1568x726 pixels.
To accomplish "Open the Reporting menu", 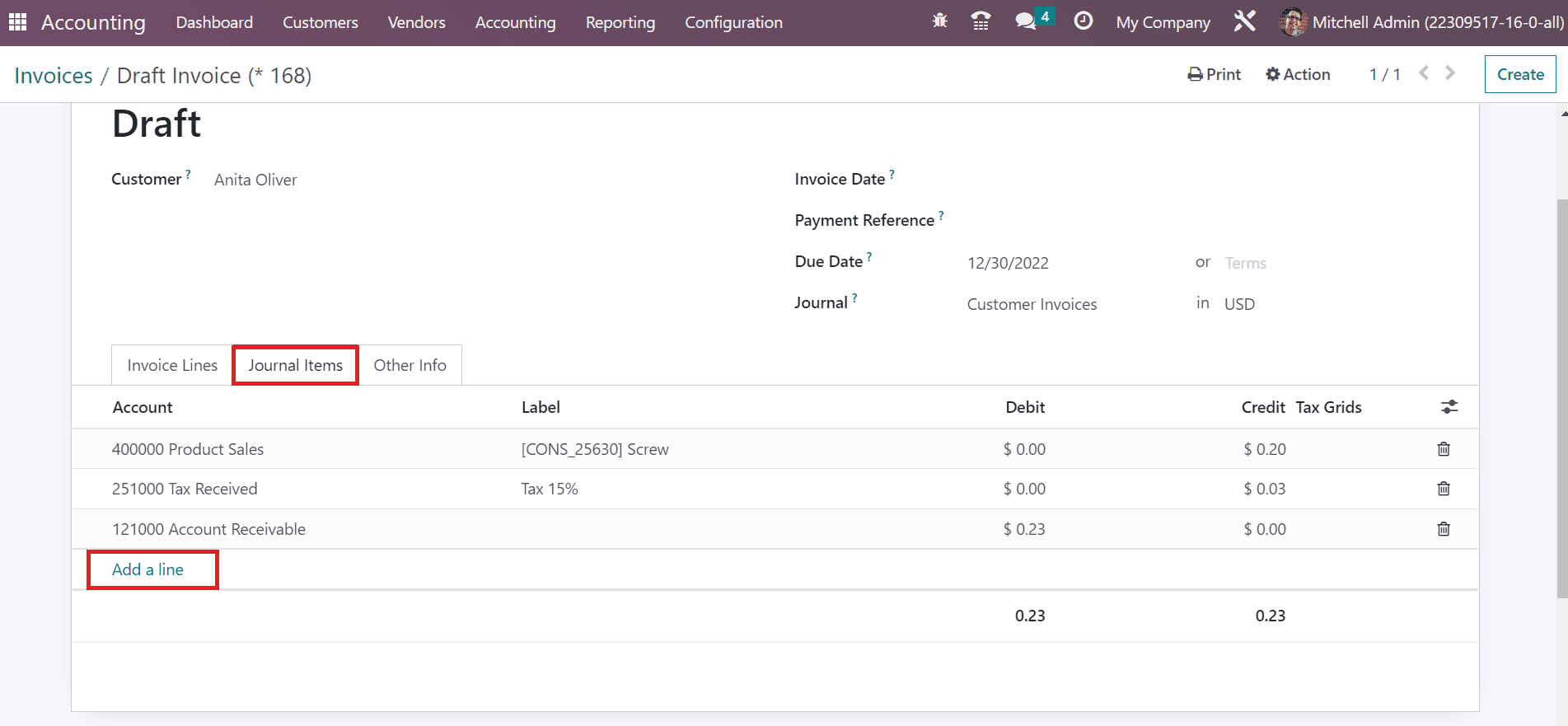I will pos(620,22).
